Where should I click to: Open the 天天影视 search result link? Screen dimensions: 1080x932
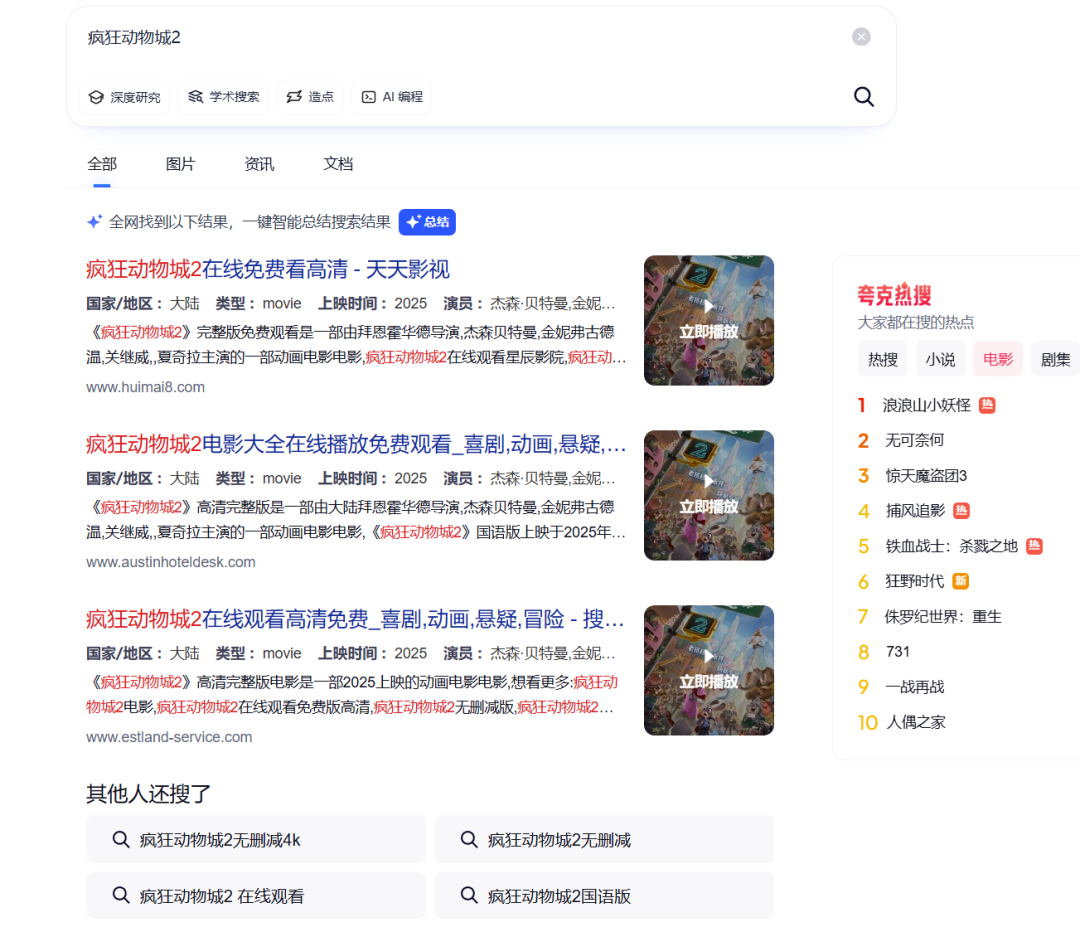[350, 270]
